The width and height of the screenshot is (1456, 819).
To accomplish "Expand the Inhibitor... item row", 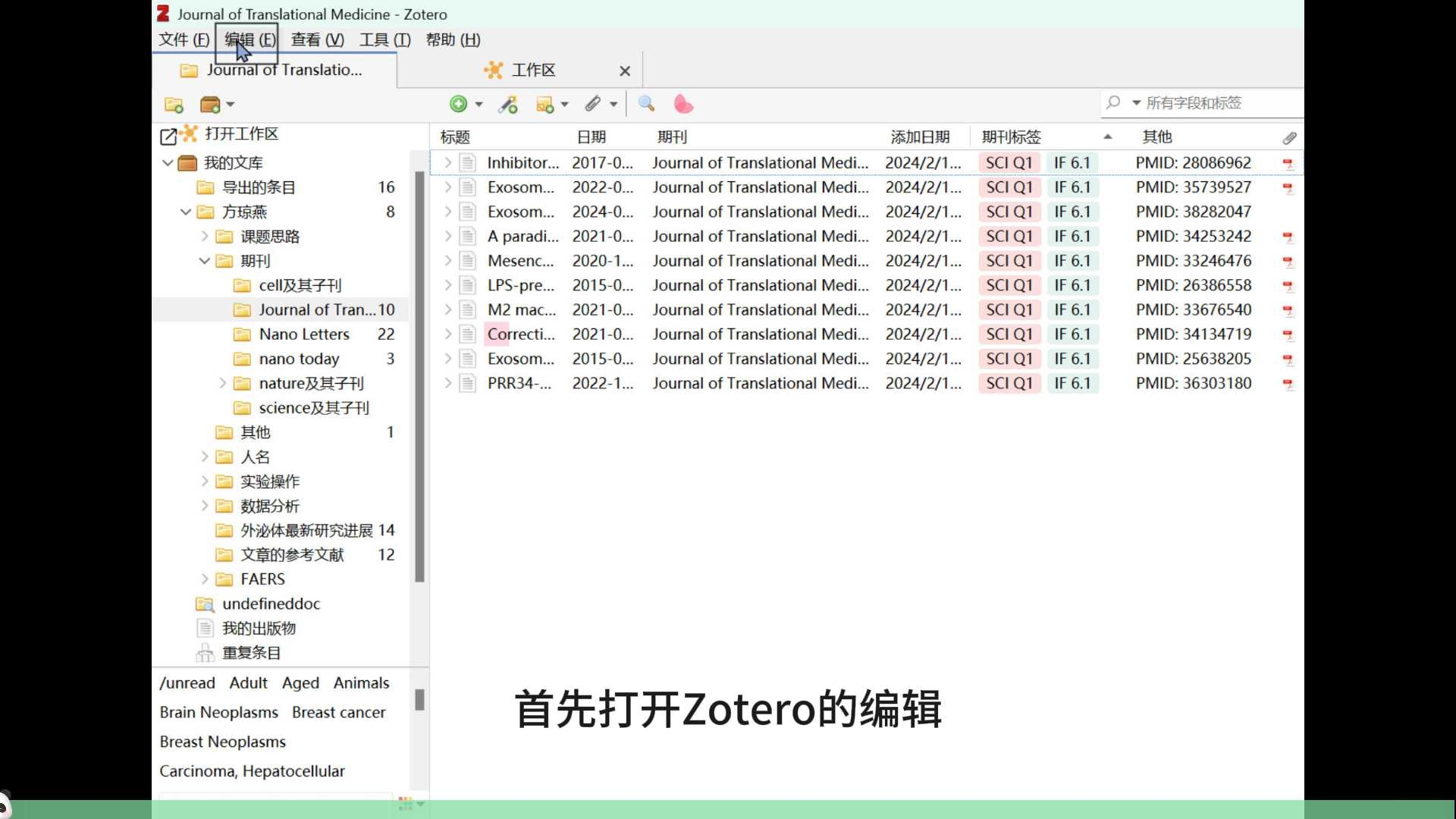I will point(448,163).
